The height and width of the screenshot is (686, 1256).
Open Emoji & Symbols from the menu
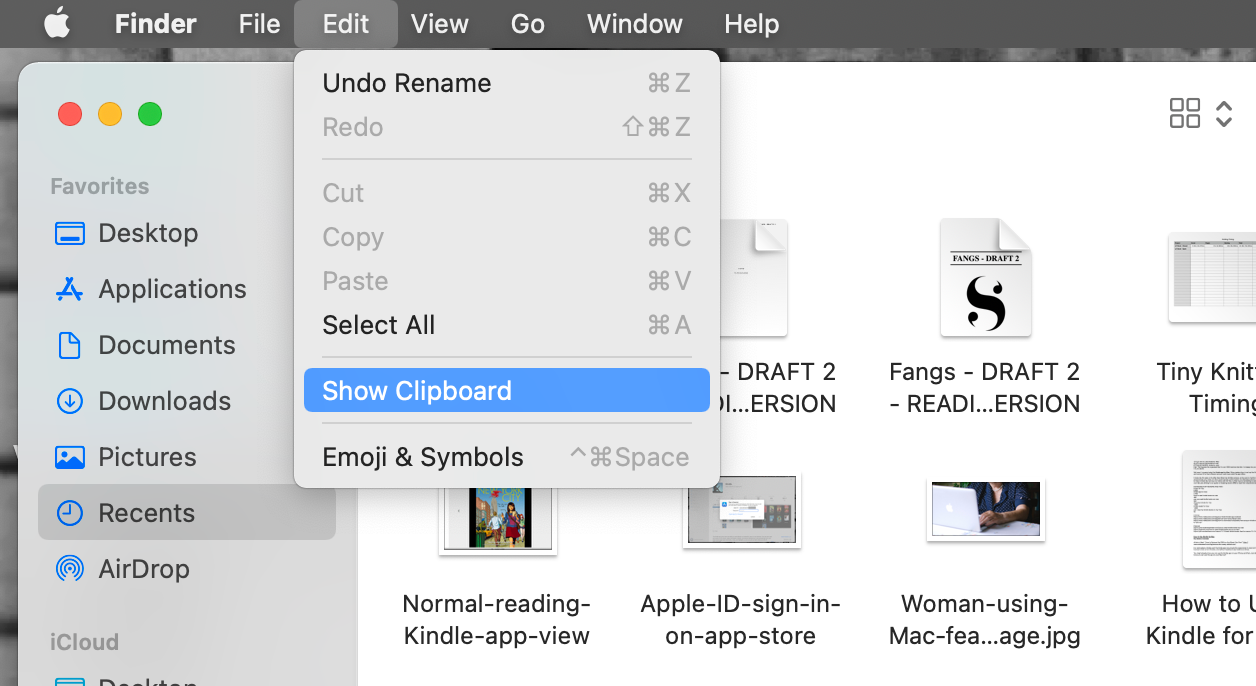pos(422,457)
